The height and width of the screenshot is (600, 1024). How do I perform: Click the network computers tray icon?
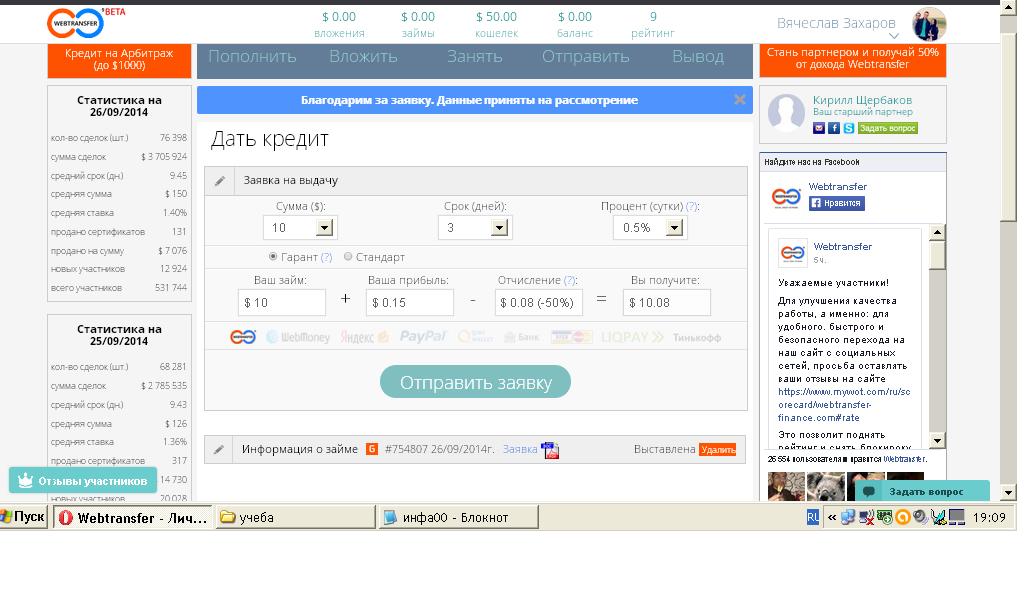point(848,517)
